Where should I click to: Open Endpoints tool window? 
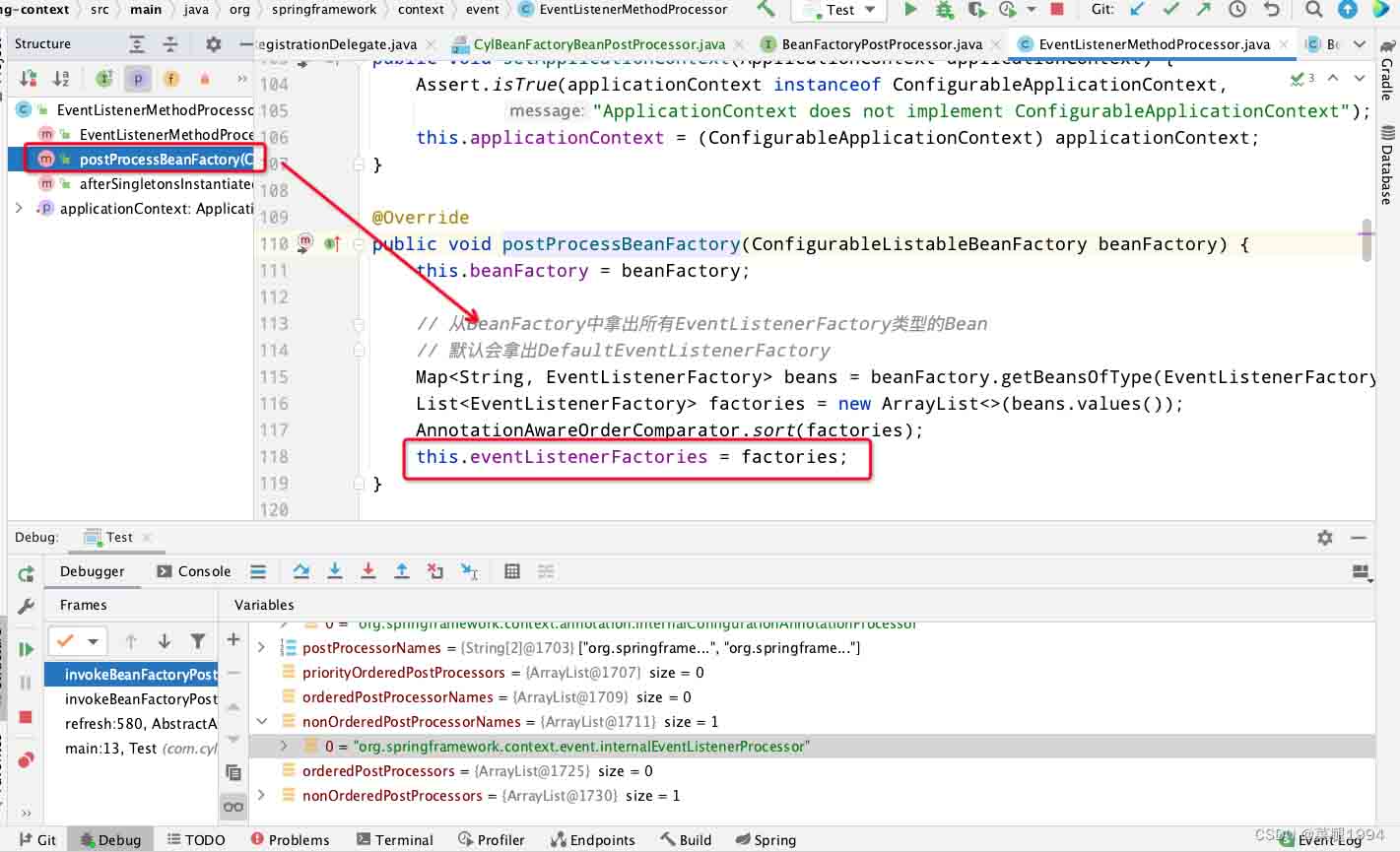tap(593, 840)
